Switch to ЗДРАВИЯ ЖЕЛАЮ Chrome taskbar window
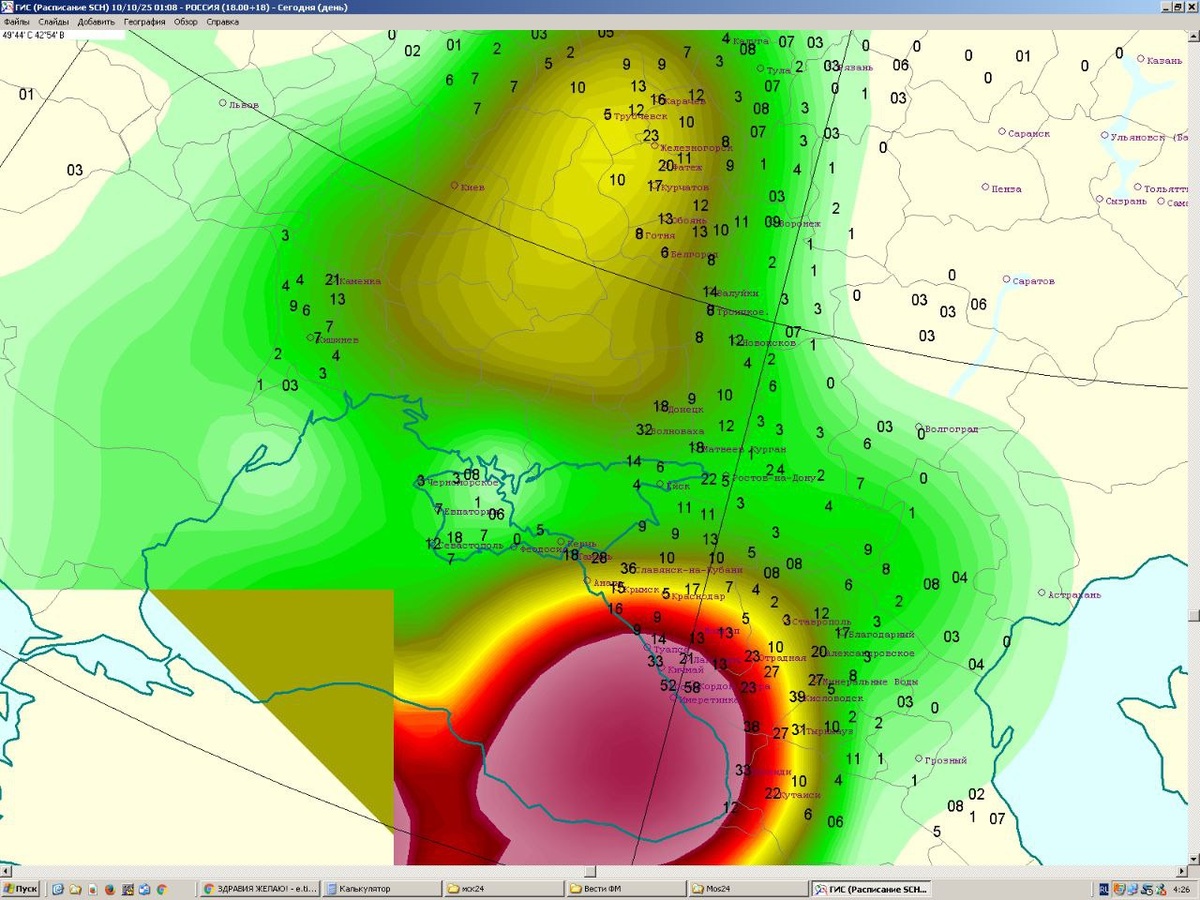The image size is (1200, 900). point(260,888)
